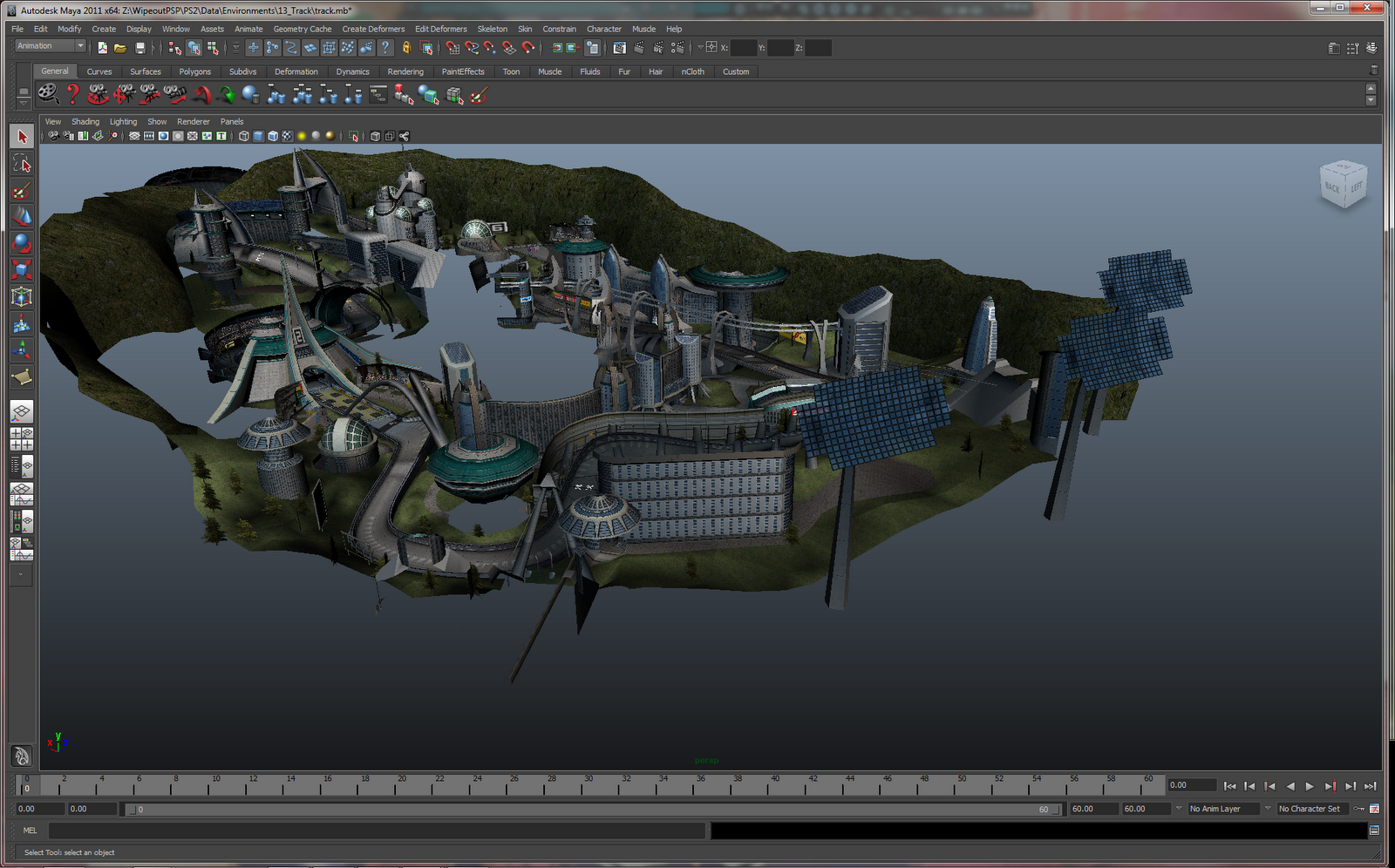Switch to the Polygons shelf tab
Screen dimensions: 1395x868
194,71
